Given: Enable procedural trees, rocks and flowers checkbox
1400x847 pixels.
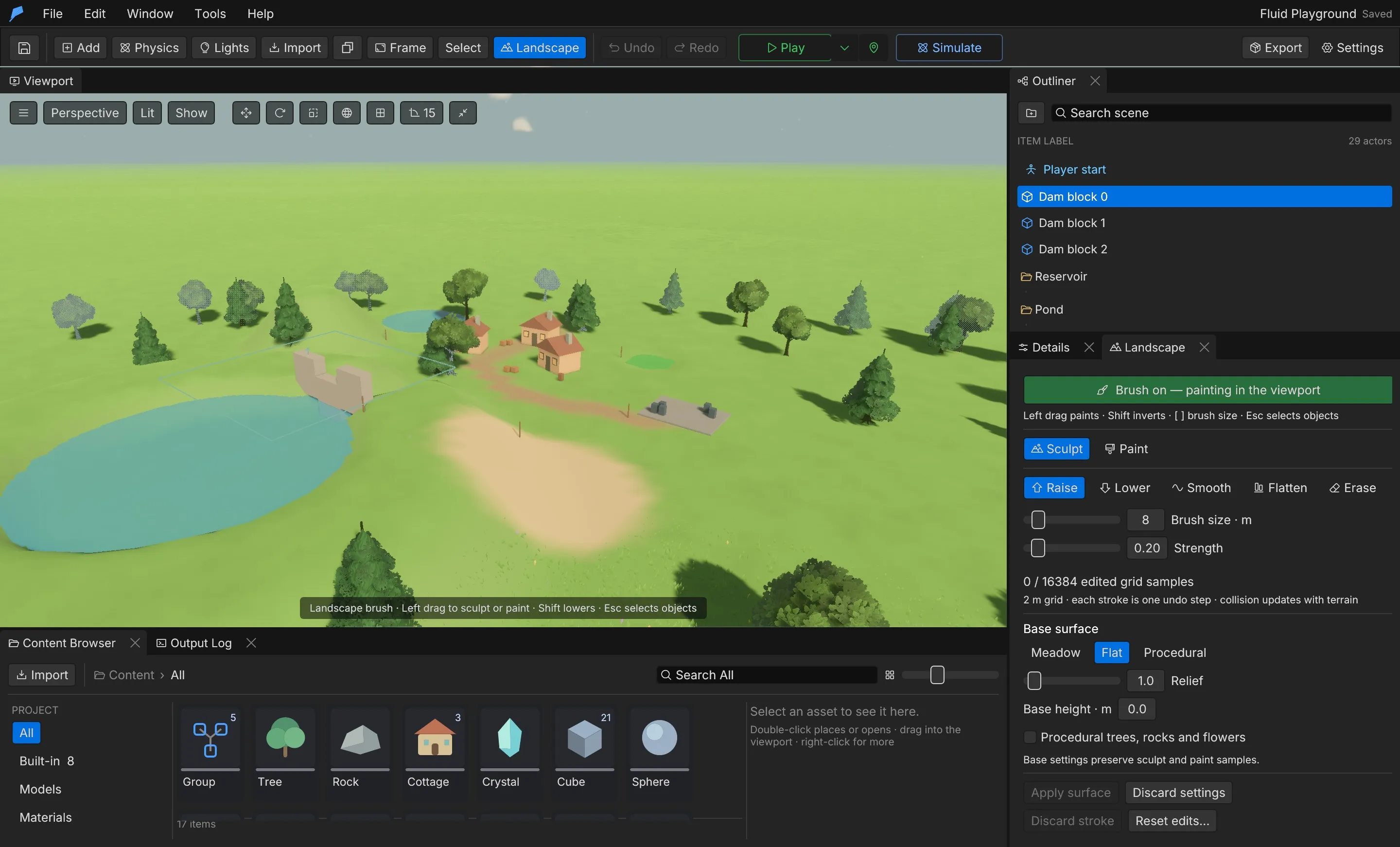Looking at the screenshot, I should (x=1030, y=737).
